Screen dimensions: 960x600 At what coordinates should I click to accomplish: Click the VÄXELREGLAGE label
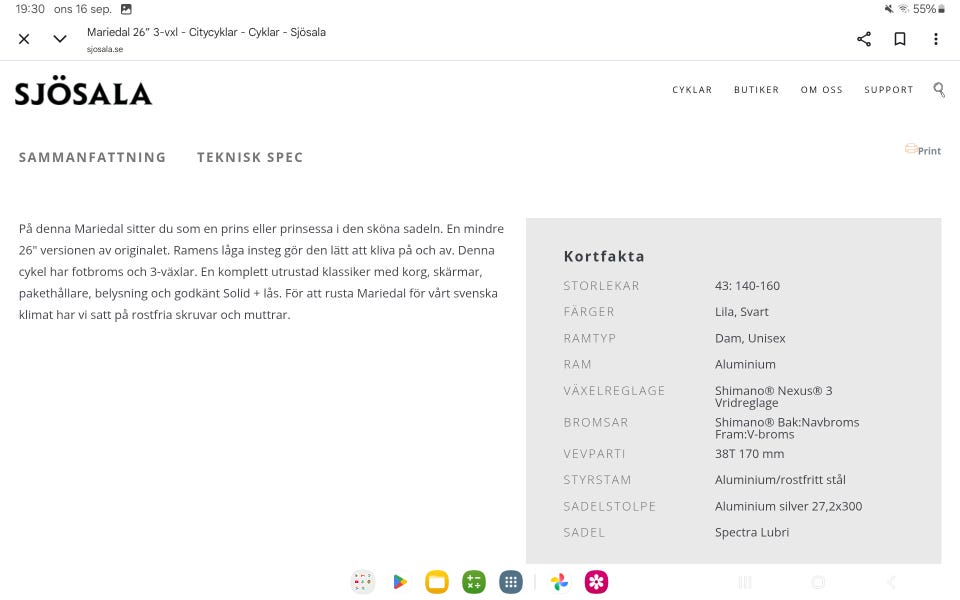614,391
